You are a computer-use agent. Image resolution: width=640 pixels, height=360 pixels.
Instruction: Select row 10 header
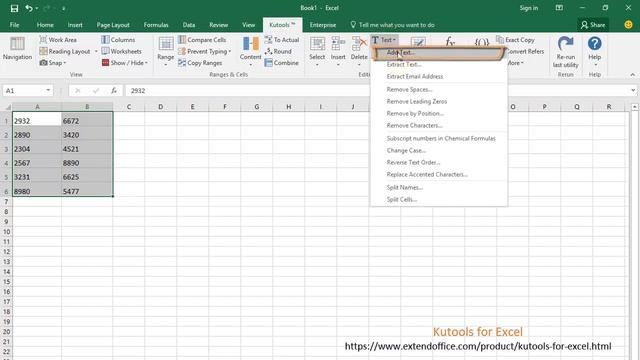coord(6,232)
